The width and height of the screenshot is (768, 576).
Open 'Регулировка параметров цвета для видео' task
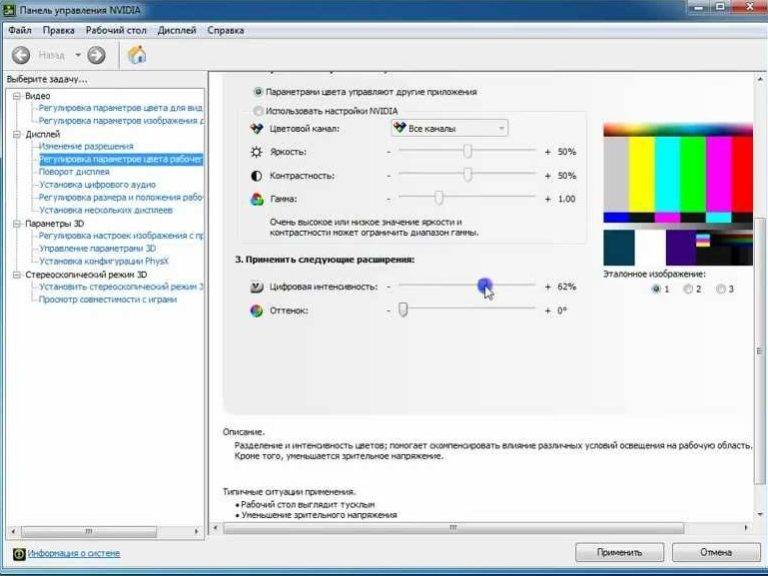tap(121, 108)
